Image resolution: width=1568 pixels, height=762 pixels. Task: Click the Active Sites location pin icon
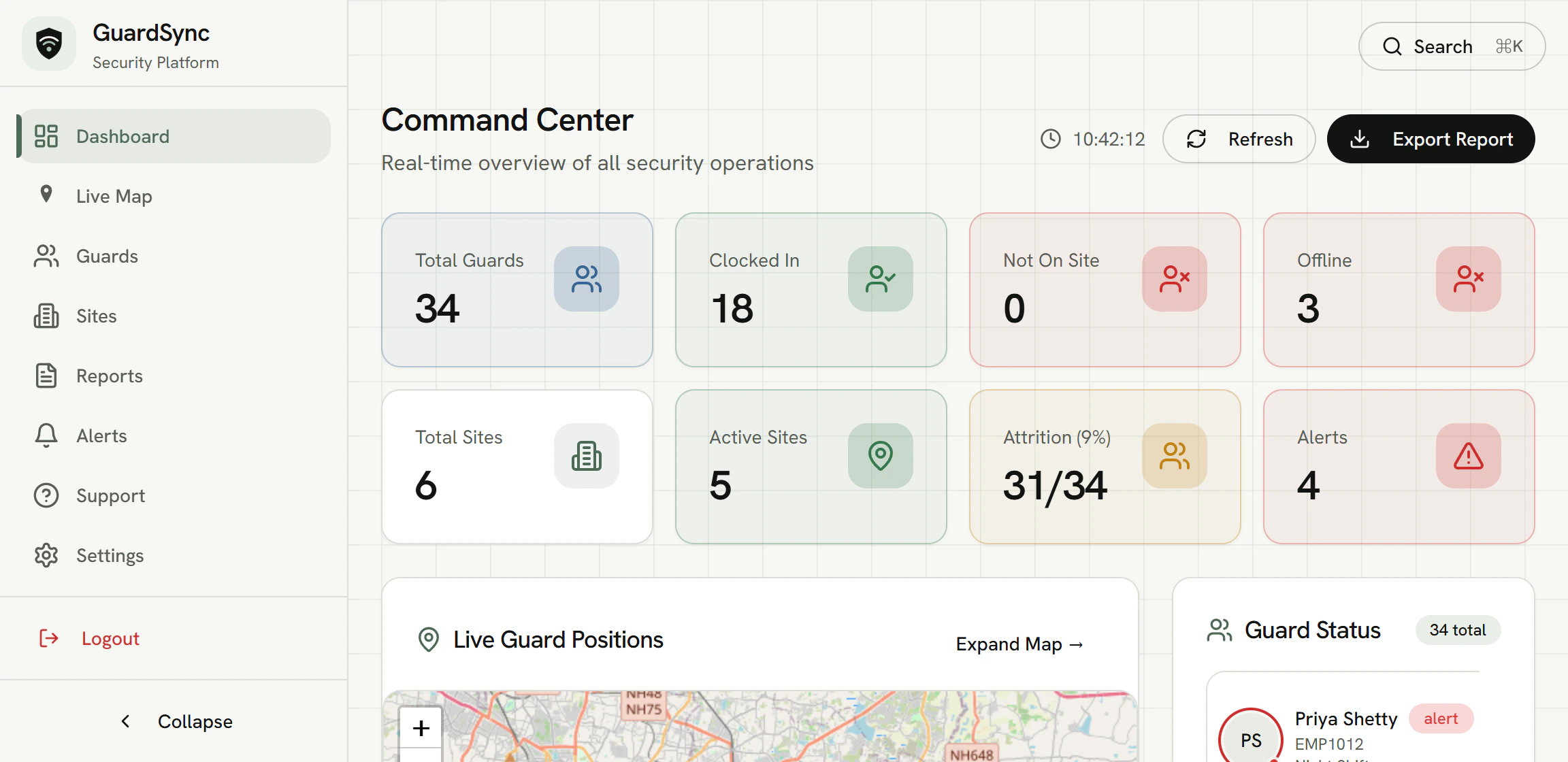coord(881,456)
